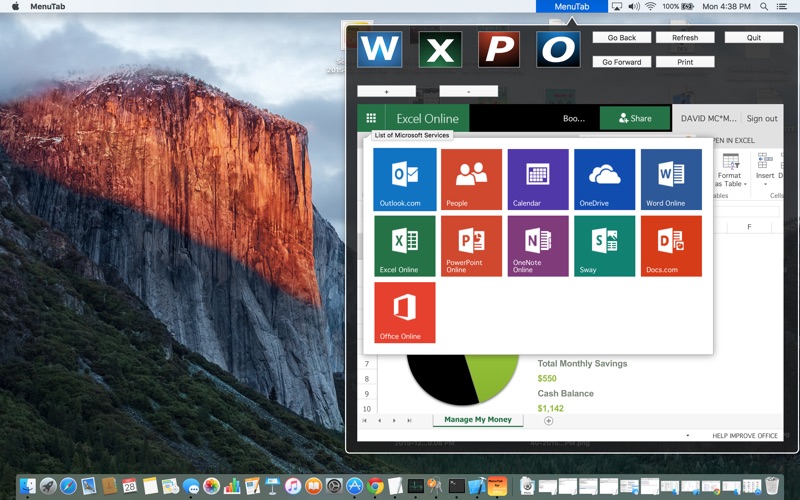Viewport: 800px width, 500px height.
Task: Add a new sheet with plus icon
Action: tap(548, 421)
